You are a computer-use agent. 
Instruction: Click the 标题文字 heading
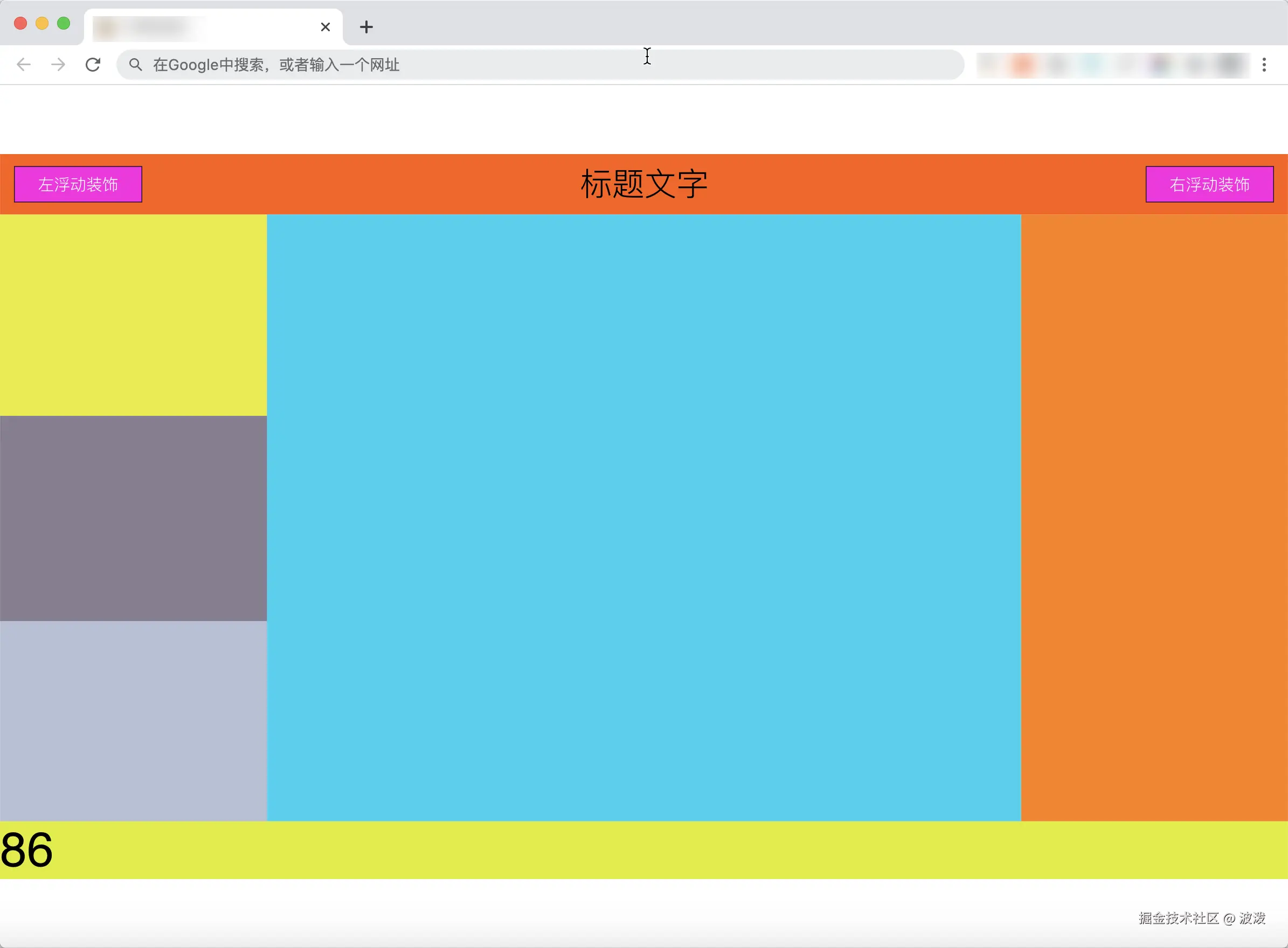(x=644, y=184)
